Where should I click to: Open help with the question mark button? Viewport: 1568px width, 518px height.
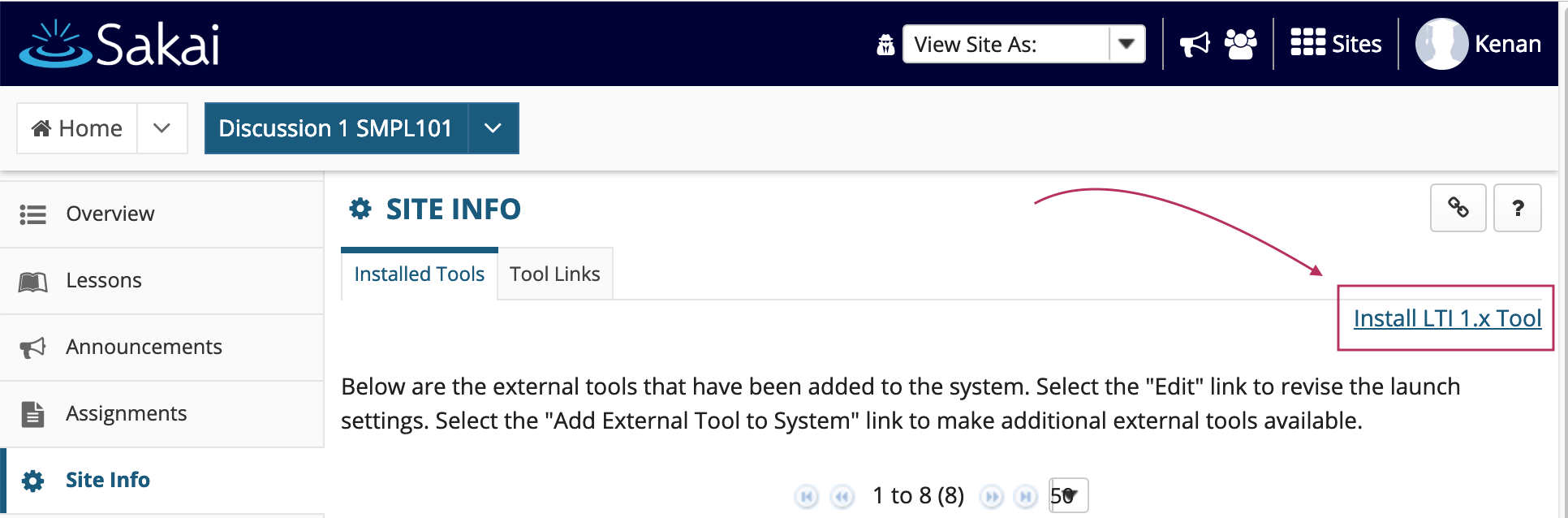pos(1517,208)
